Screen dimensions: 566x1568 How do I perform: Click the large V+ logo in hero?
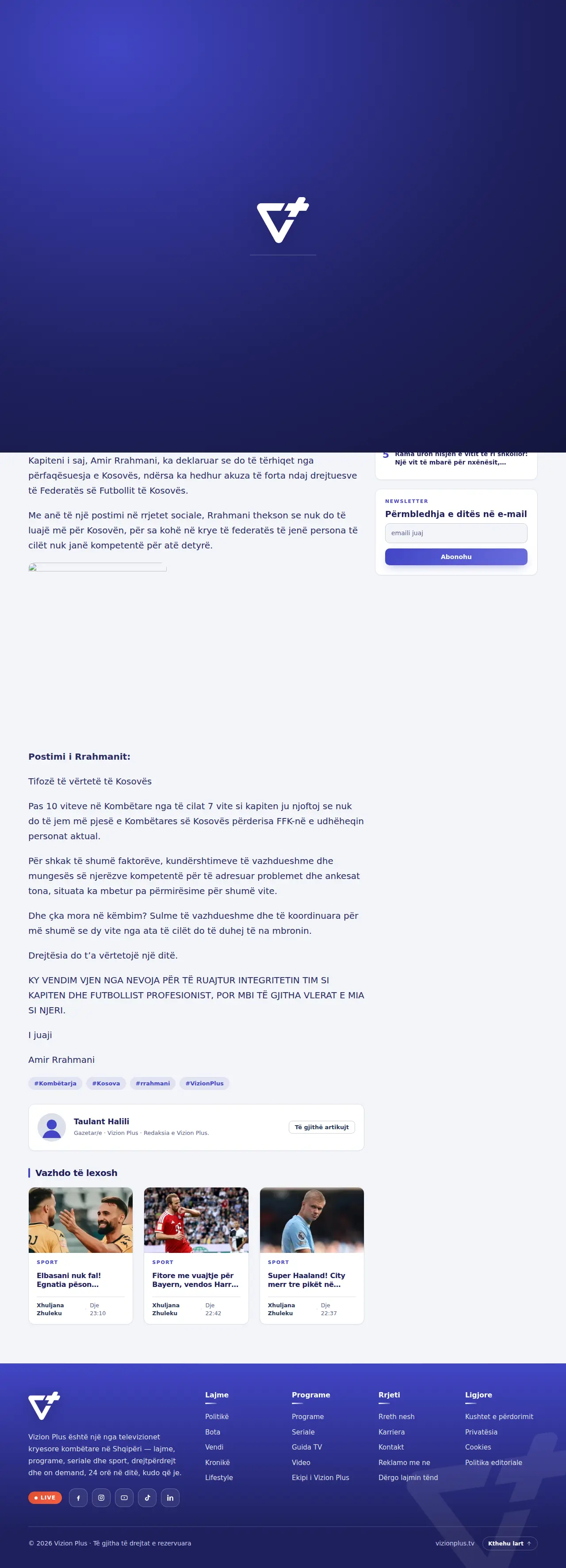[283, 220]
